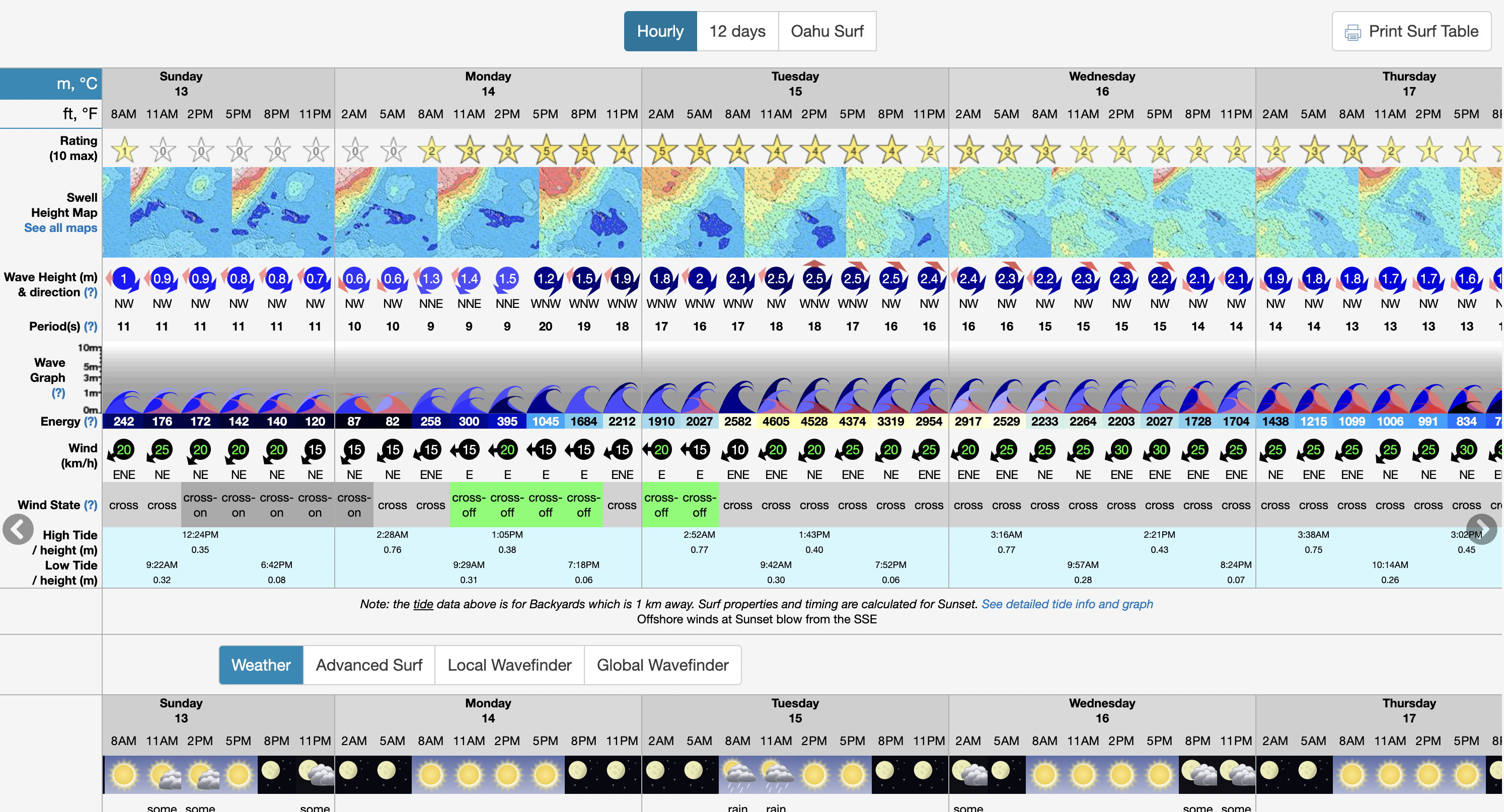Open the Oahu Surf tab
This screenshot has height=812, width=1504.
click(x=826, y=32)
